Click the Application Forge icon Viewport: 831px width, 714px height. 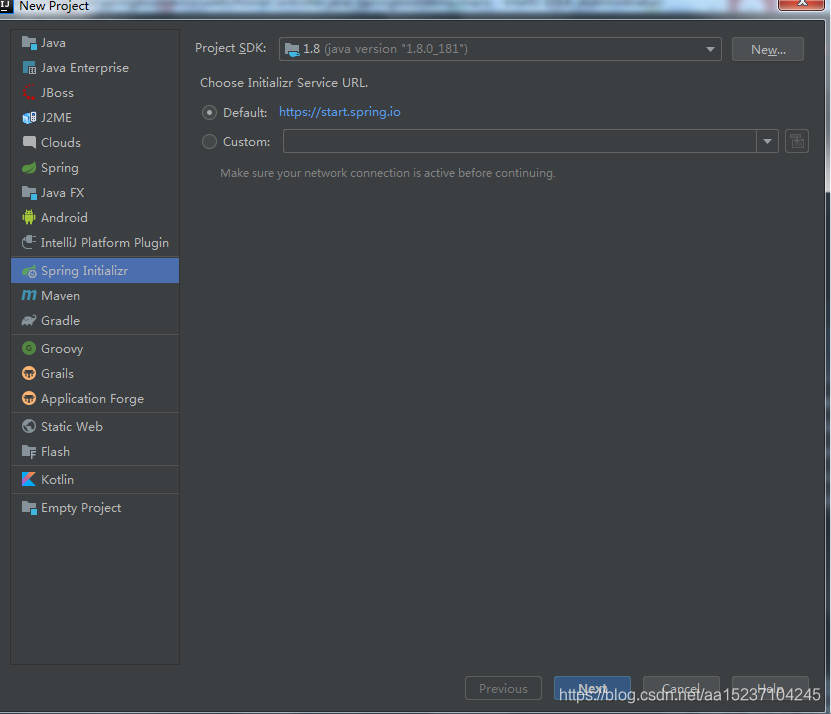click(x=29, y=398)
